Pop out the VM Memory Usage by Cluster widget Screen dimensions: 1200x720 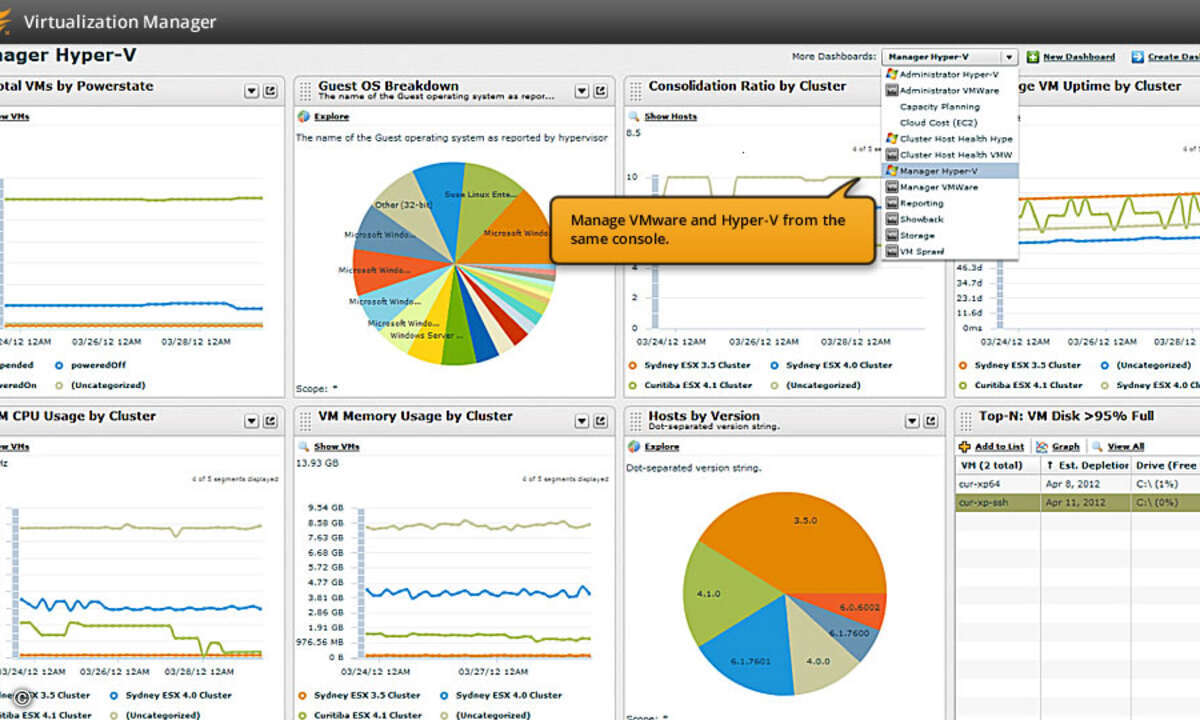coord(600,421)
